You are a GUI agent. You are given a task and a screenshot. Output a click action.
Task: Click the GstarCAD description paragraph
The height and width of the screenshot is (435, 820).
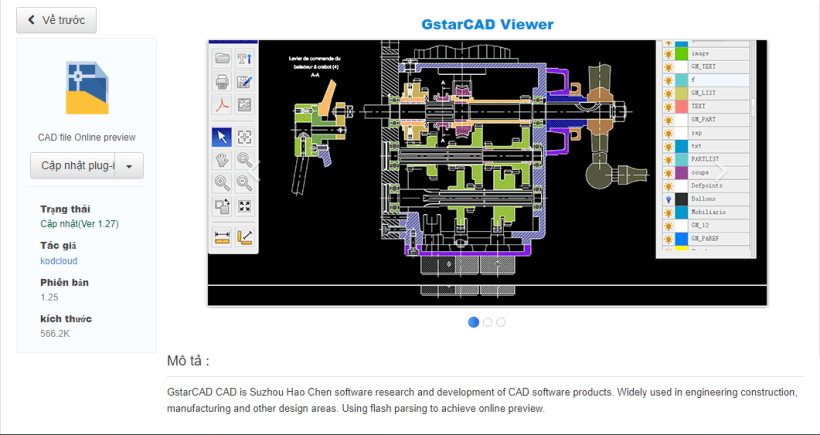(482, 400)
